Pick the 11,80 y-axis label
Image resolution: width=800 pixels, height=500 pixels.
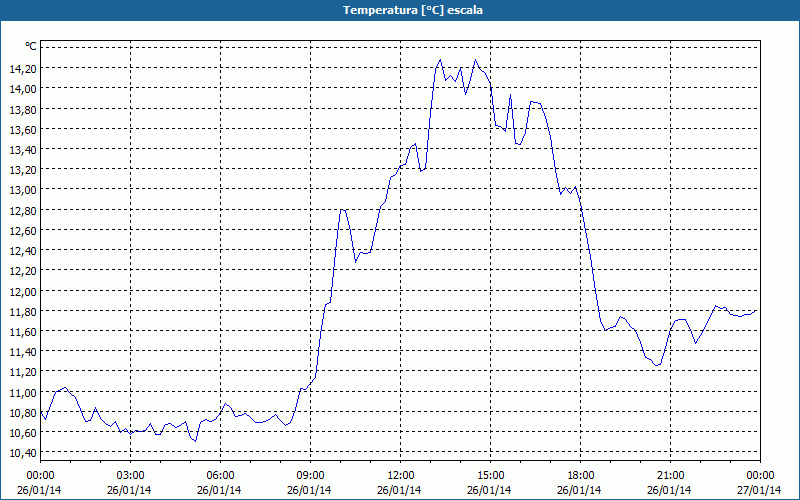(22, 311)
